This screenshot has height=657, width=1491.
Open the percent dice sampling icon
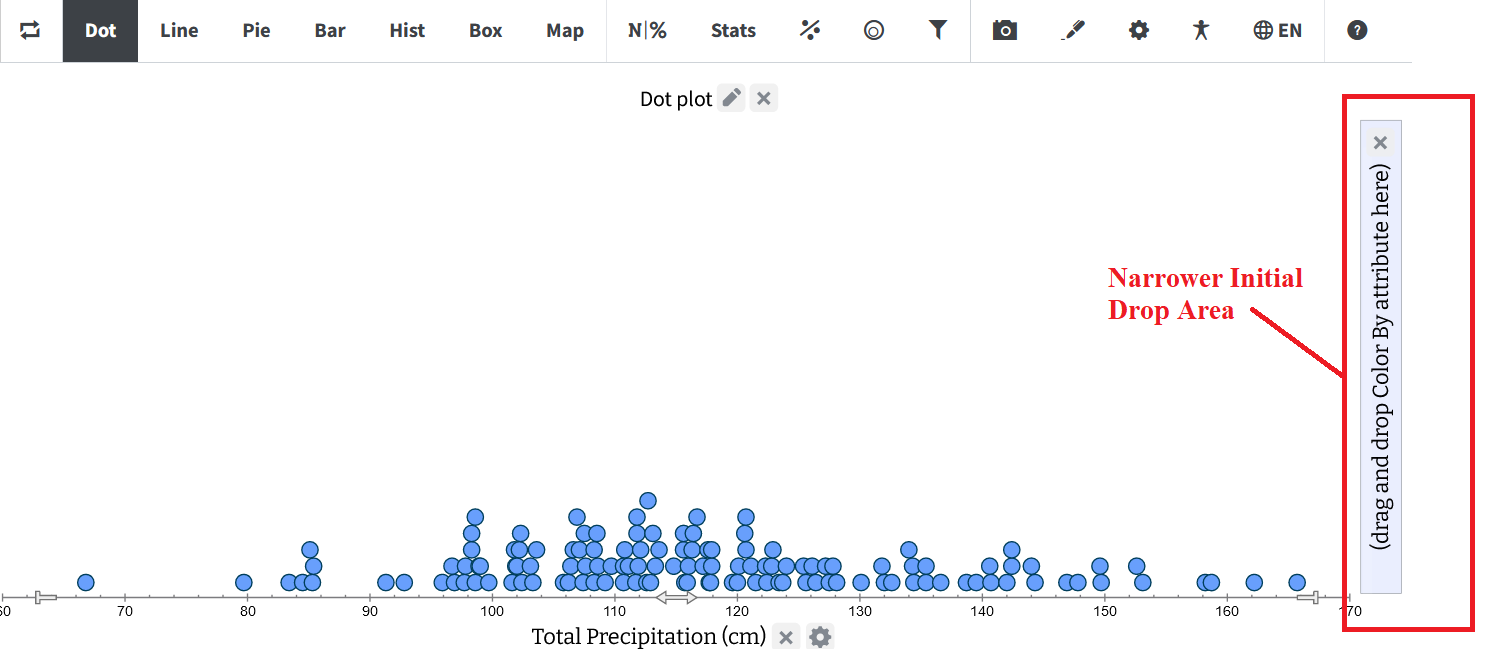click(x=810, y=30)
